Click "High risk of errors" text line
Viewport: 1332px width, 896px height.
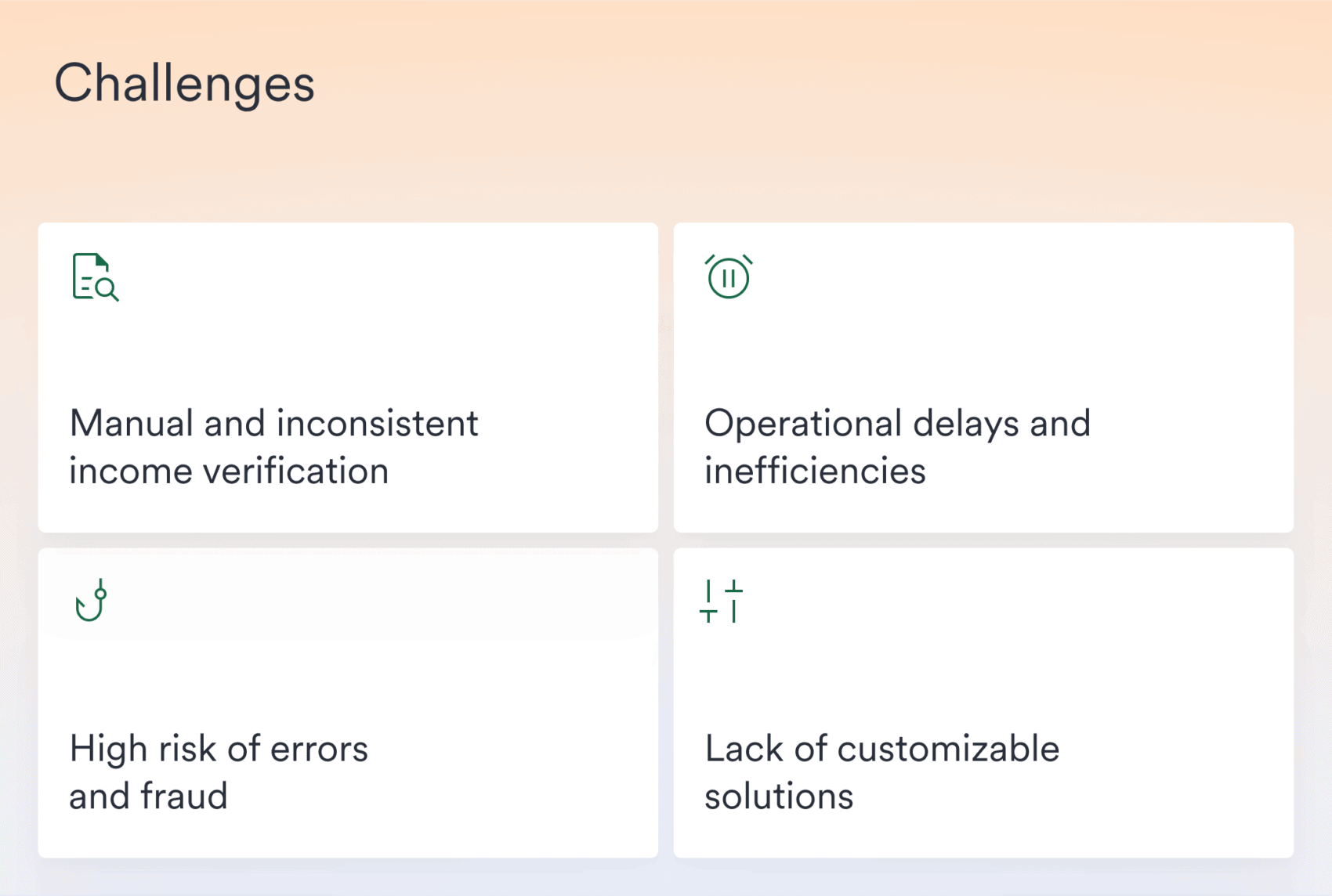219,749
